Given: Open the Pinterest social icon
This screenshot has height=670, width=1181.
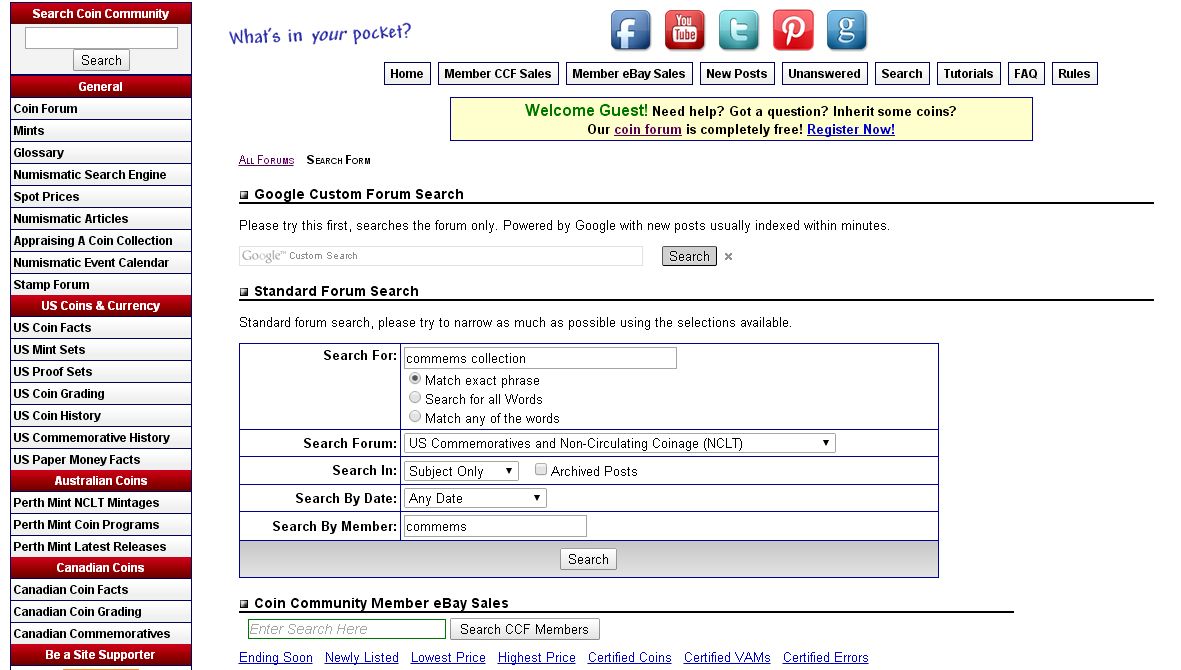Looking at the screenshot, I should (793, 30).
